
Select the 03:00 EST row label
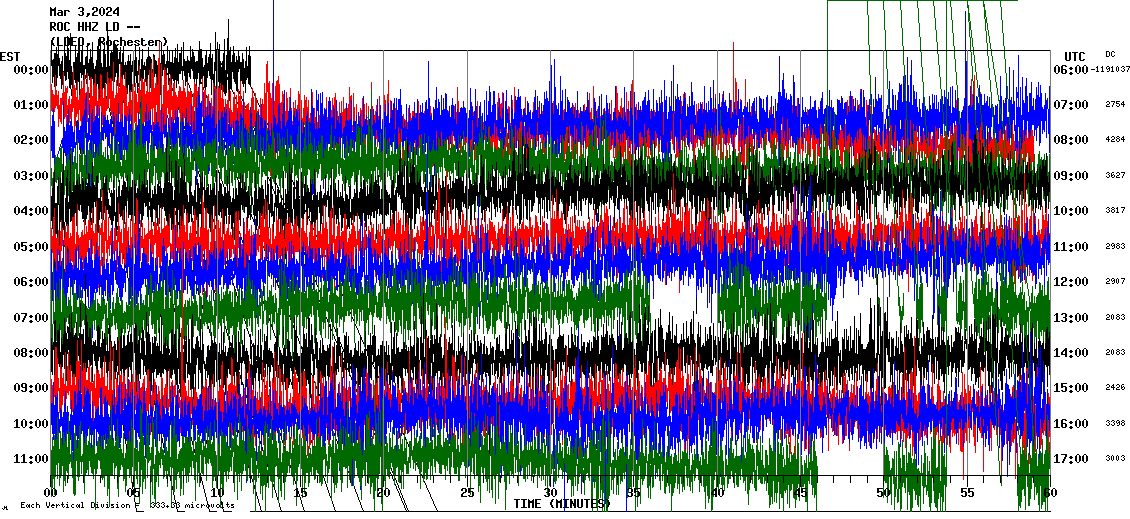32,176
